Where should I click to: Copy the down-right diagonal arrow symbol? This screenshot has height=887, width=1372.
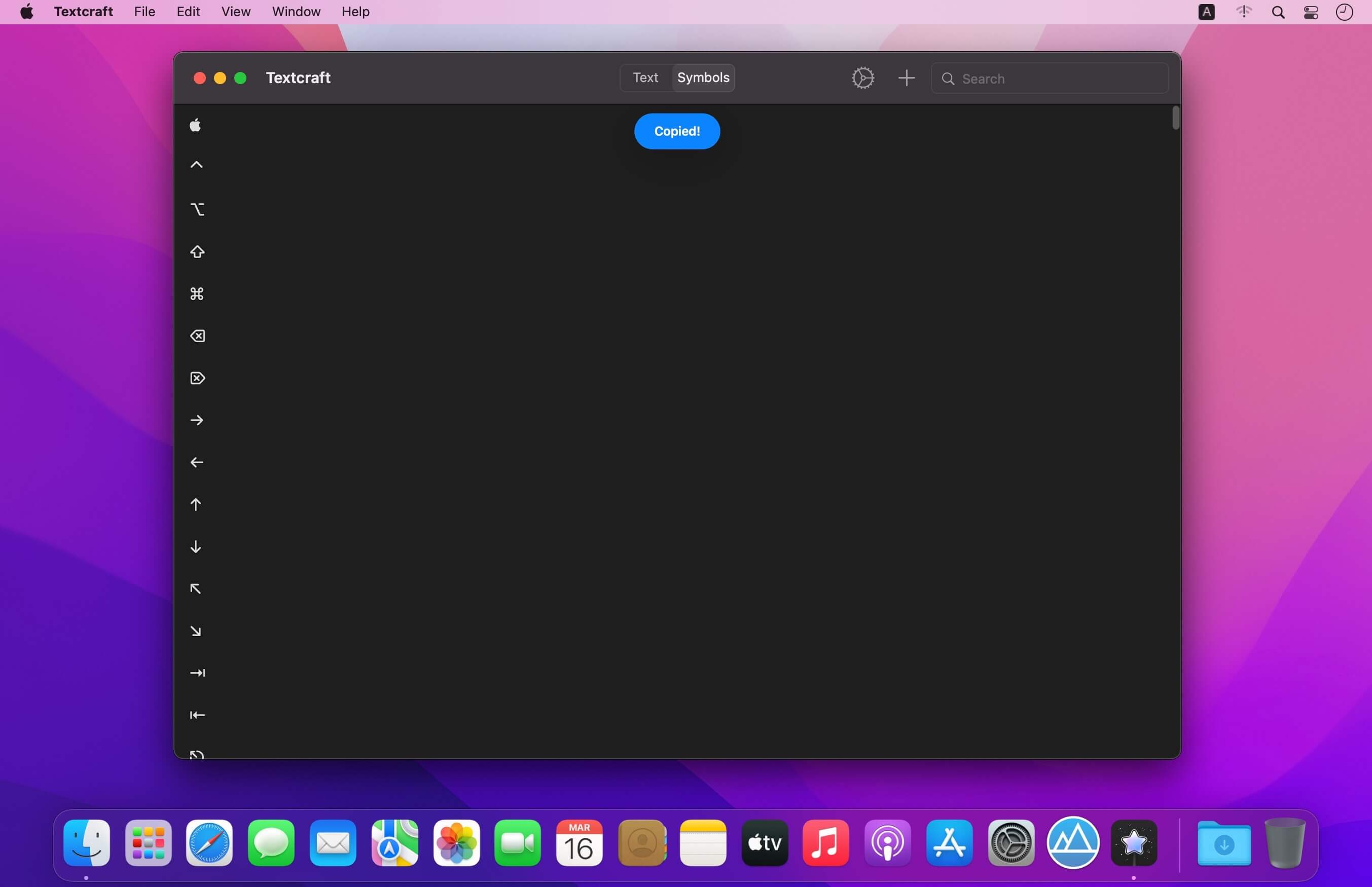(x=196, y=631)
